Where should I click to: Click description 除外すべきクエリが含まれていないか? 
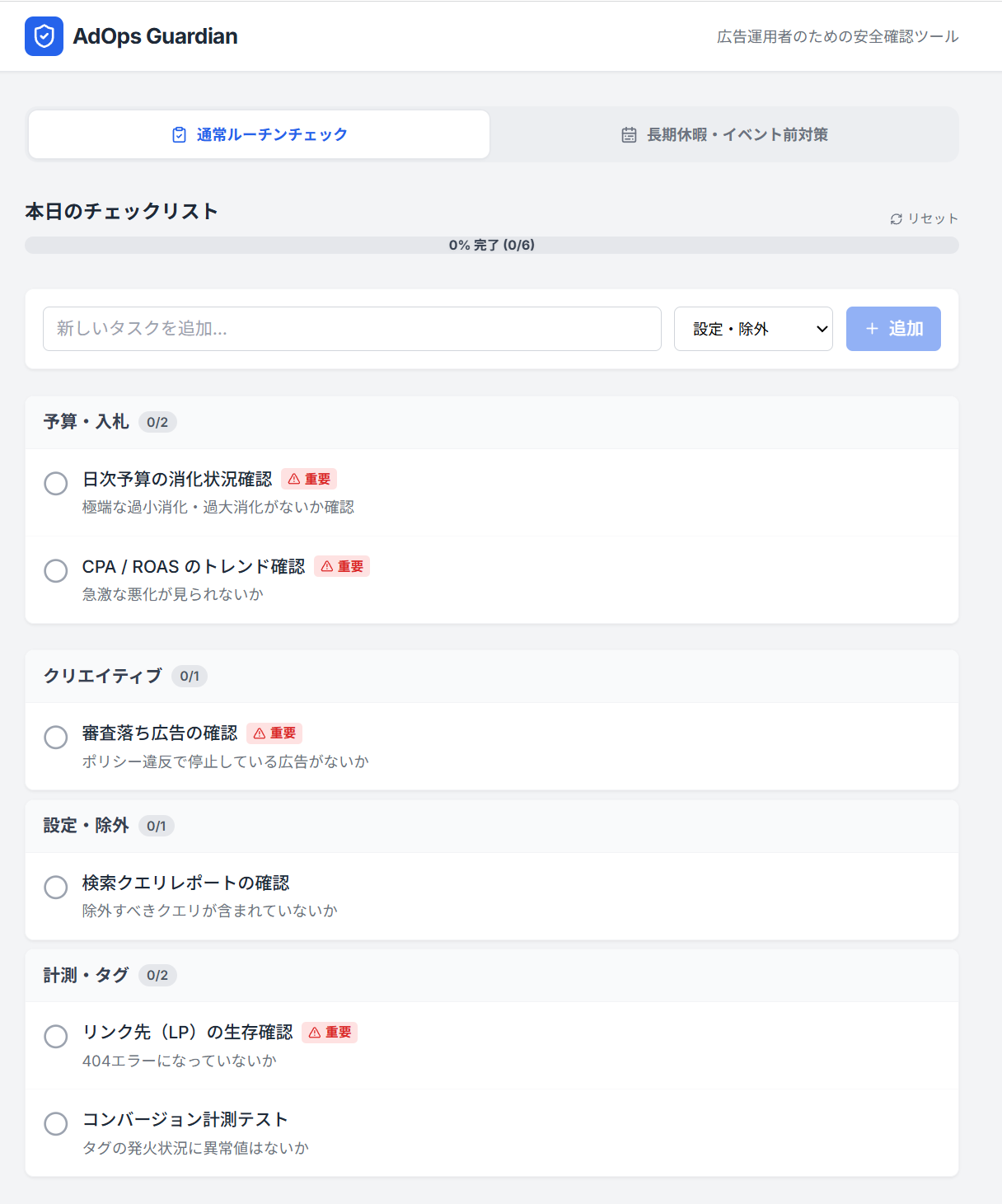[x=210, y=911]
